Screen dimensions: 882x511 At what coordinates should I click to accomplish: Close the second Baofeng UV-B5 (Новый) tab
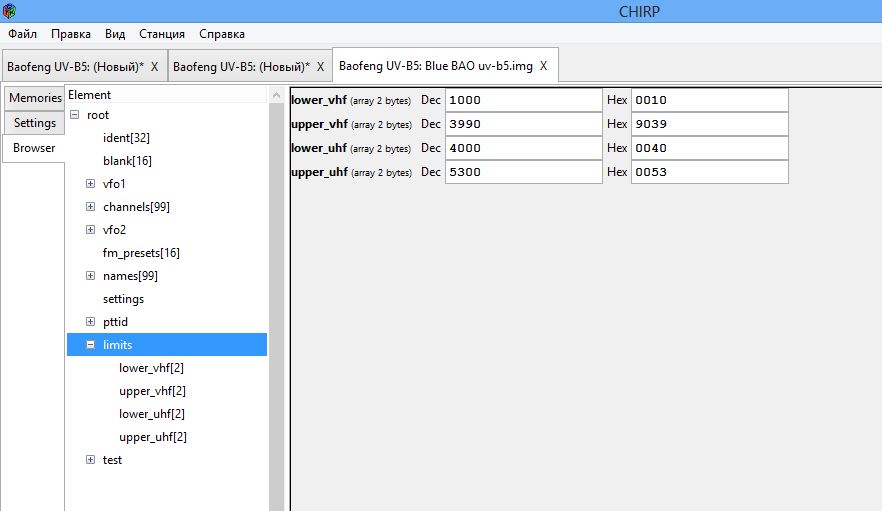(321, 66)
